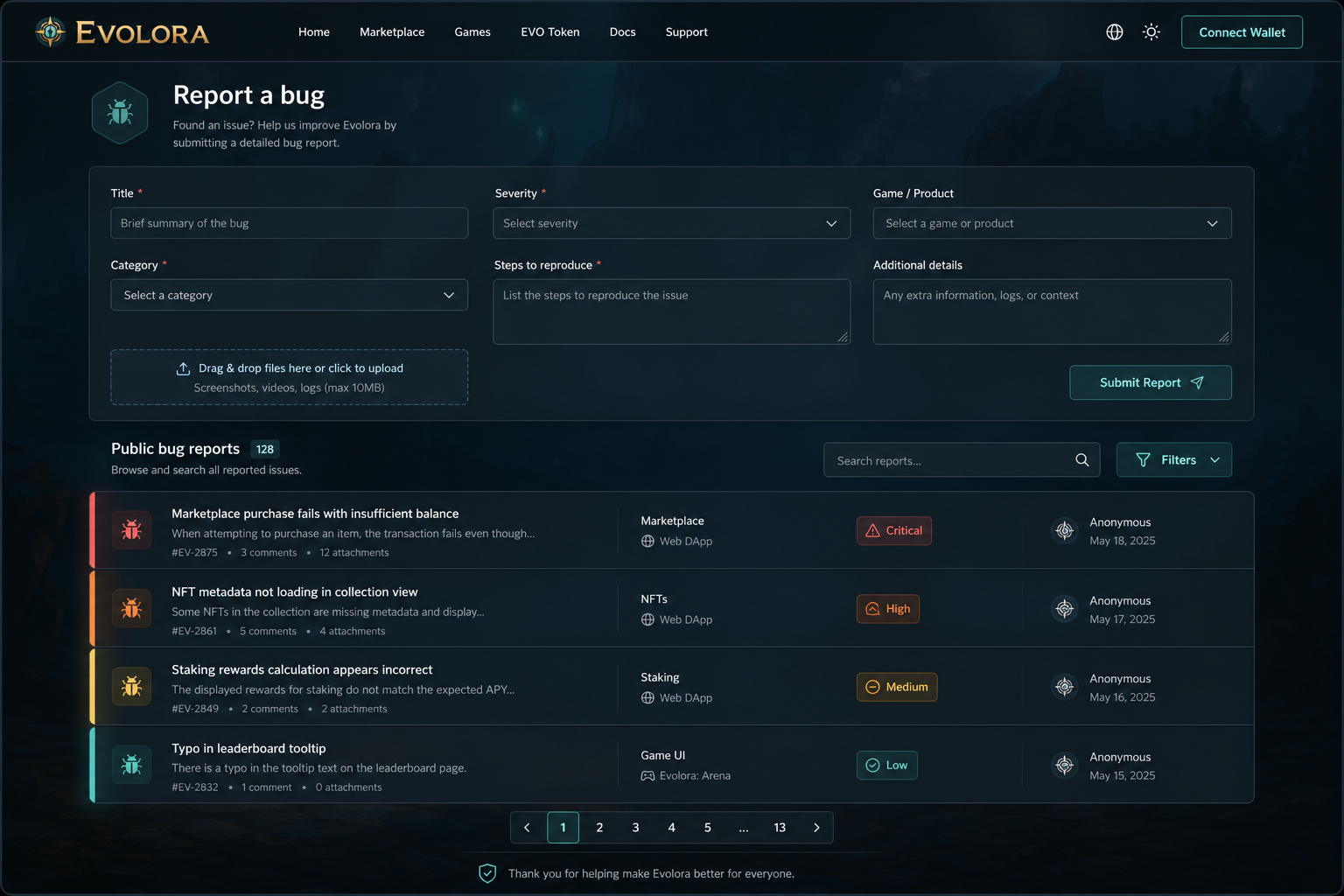Go to the previous page arrow
Screen dimensions: 1344x896
pos(527,828)
